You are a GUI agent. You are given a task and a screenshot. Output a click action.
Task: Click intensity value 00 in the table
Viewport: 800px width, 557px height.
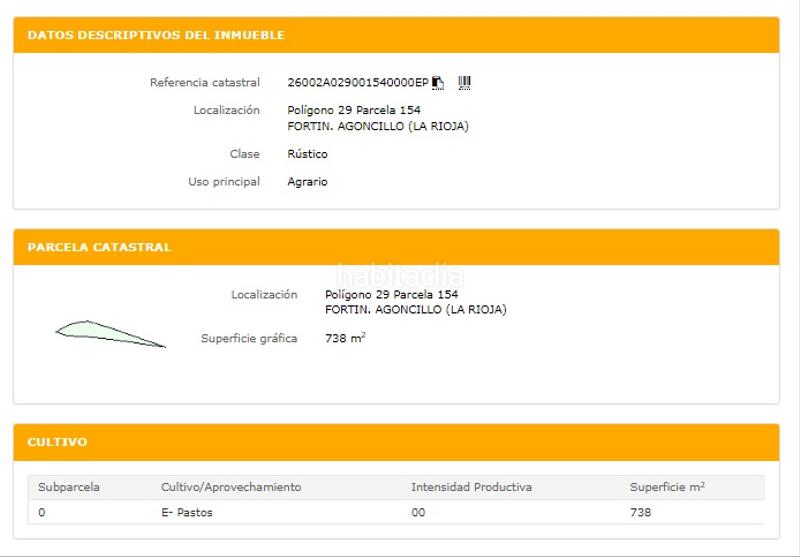[x=418, y=513]
